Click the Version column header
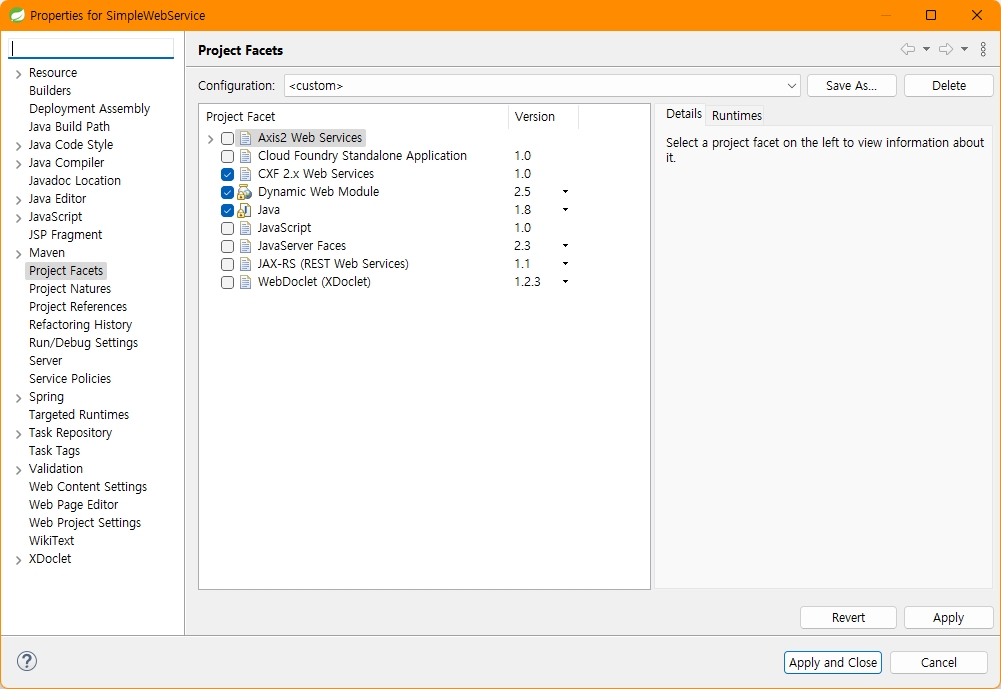This screenshot has width=1001, height=689. click(543, 116)
